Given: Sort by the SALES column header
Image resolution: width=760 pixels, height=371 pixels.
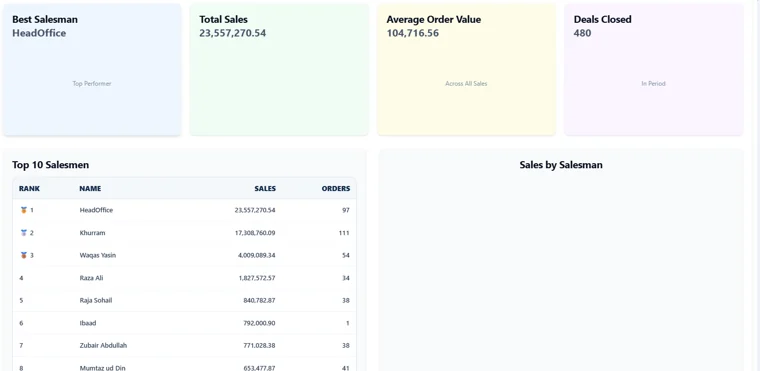Looking at the screenshot, I should tap(265, 189).
